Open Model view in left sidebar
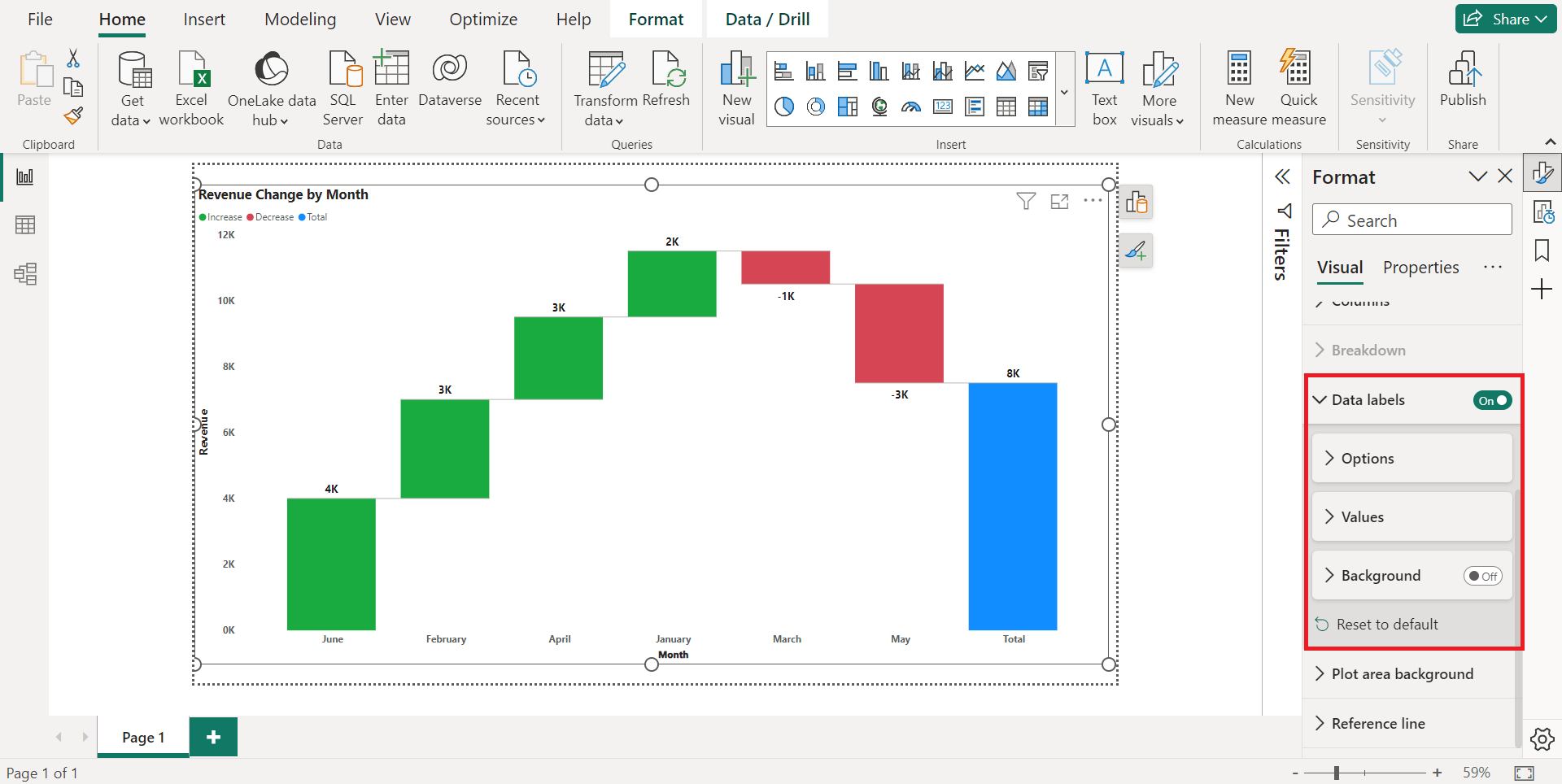This screenshot has height=784, width=1562. pos(25,274)
